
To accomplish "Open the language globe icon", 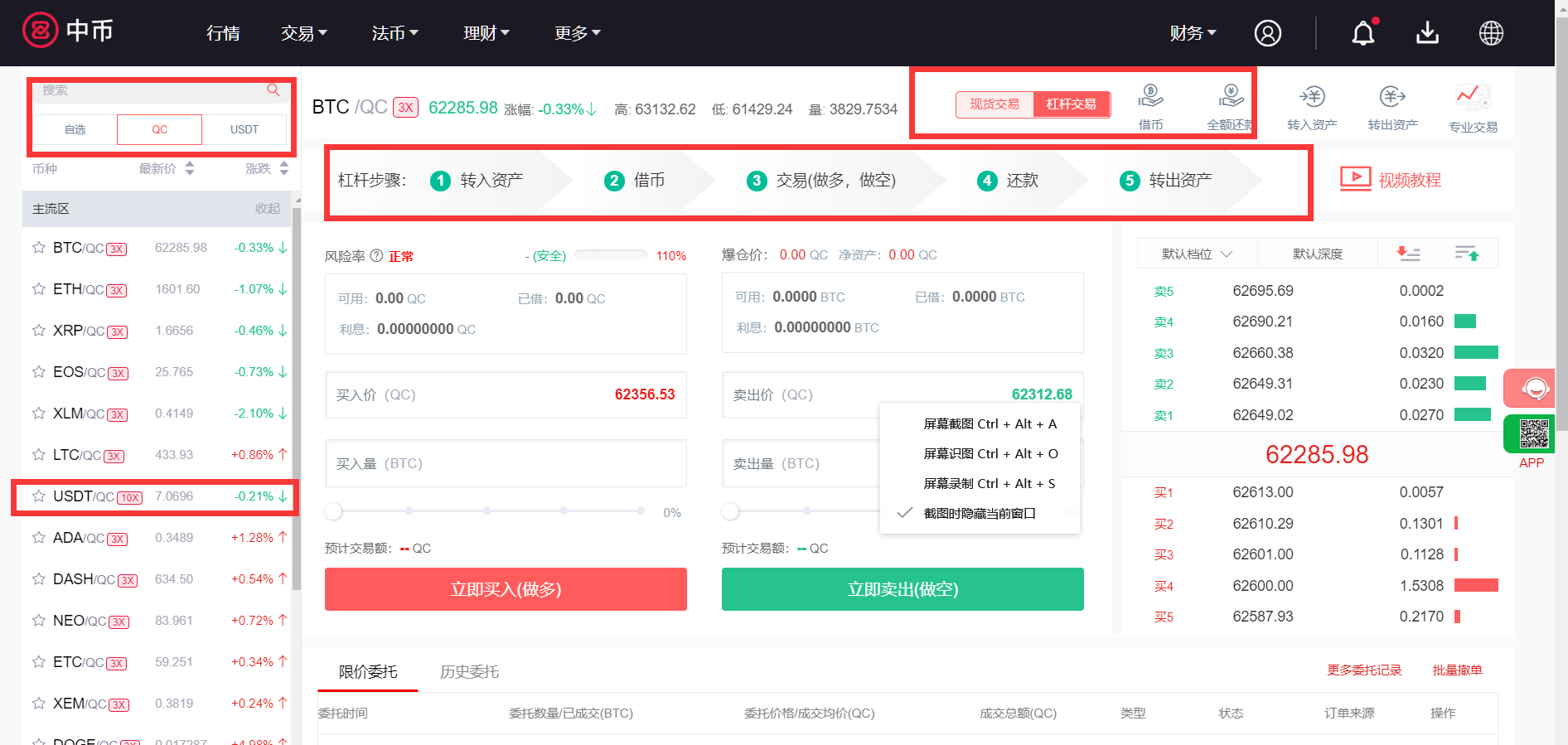I will pos(1491,33).
